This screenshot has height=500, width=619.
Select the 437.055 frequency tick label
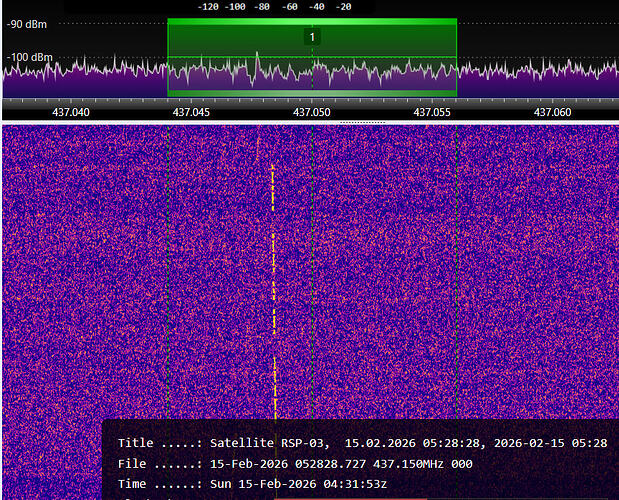(x=433, y=113)
